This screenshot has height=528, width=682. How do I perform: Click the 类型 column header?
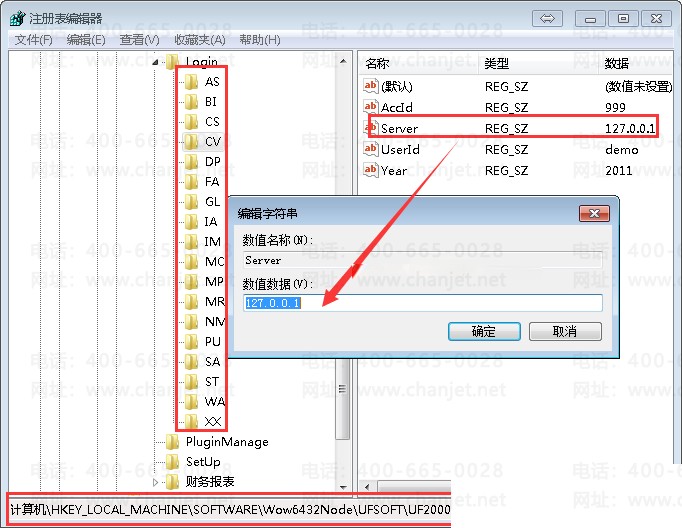[497, 63]
